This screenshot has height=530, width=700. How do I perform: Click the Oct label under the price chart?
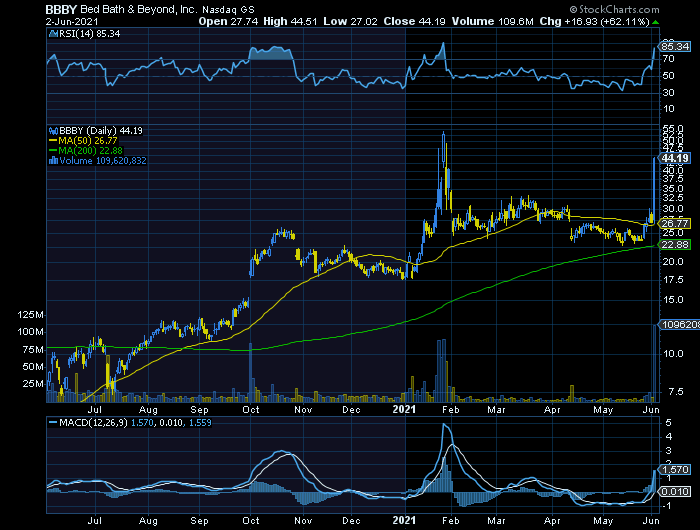pos(251,410)
